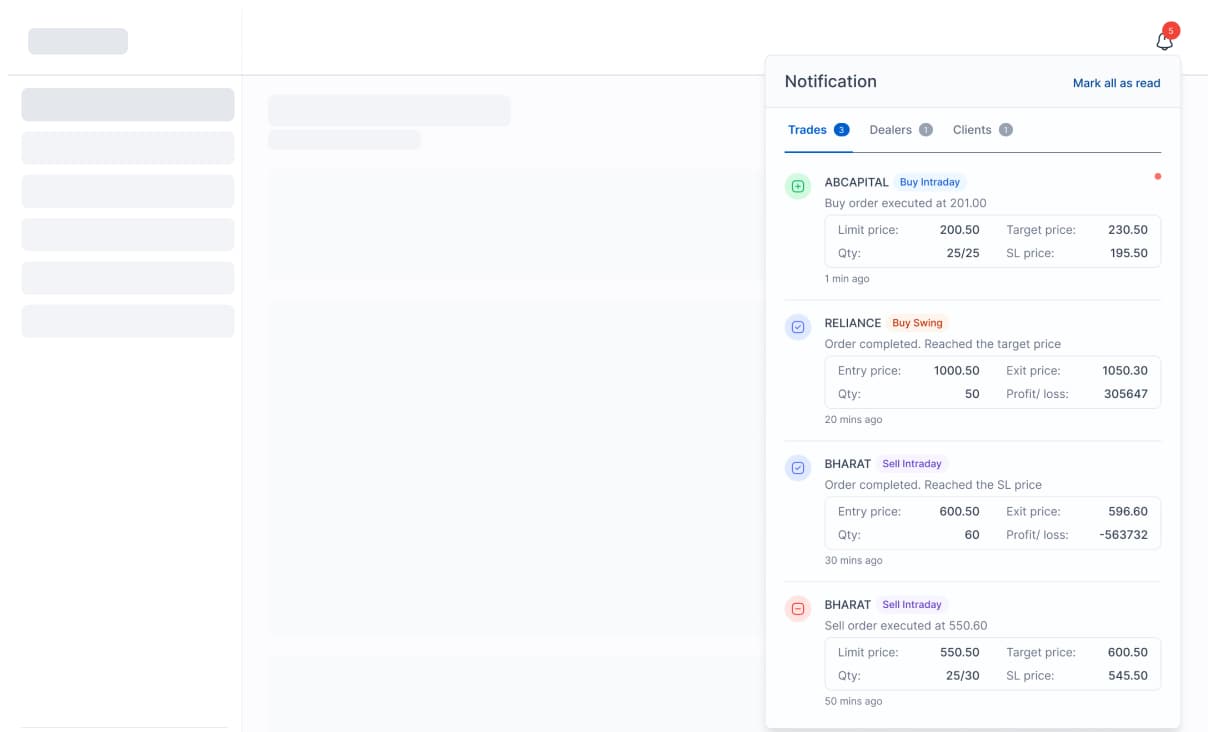Image resolution: width=1216 pixels, height=732 pixels.
Task: Click the '50 mins ago' timestamp
Action: pos(853,702)
